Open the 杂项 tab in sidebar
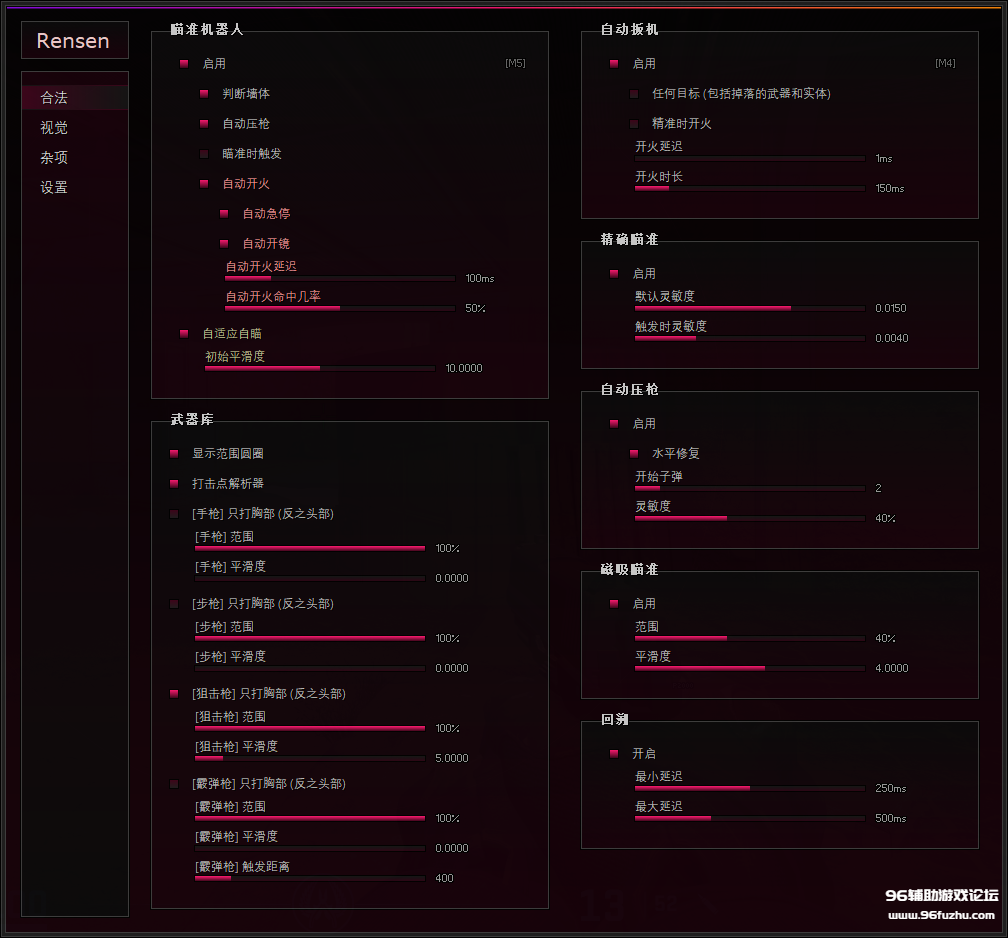The height and width of the screenshot is (938, 1008). [55, 158]
